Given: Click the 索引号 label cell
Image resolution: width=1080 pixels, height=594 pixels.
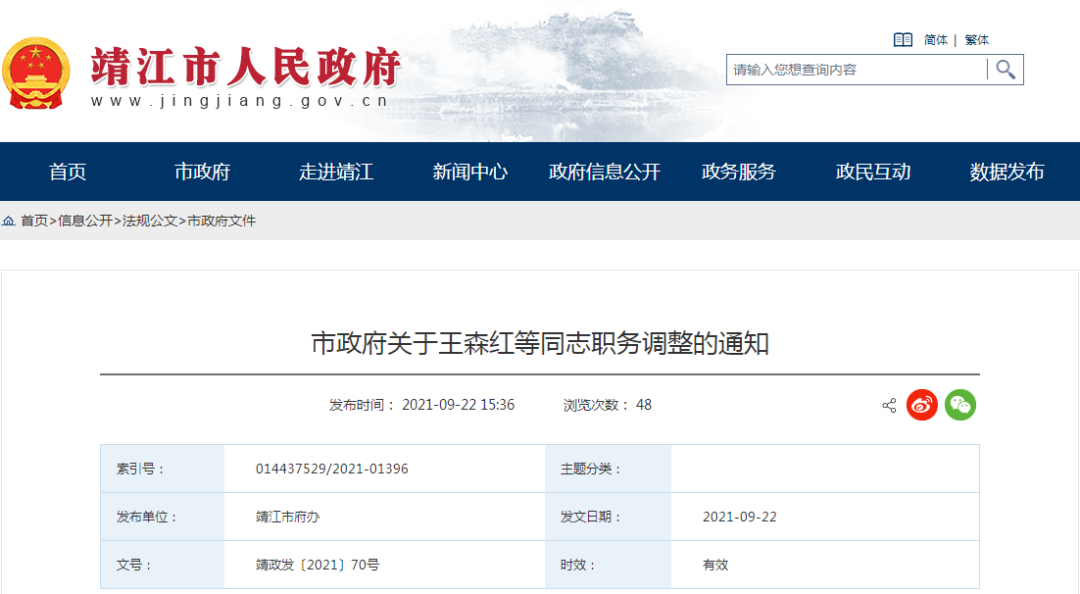Looking at the screenshot, I should click(x=163, y=469).
